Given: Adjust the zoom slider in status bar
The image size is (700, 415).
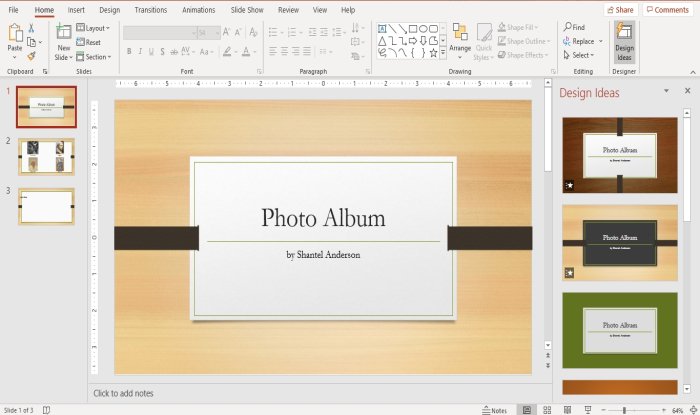Looking at the screenshot, I should pos(624,410).
